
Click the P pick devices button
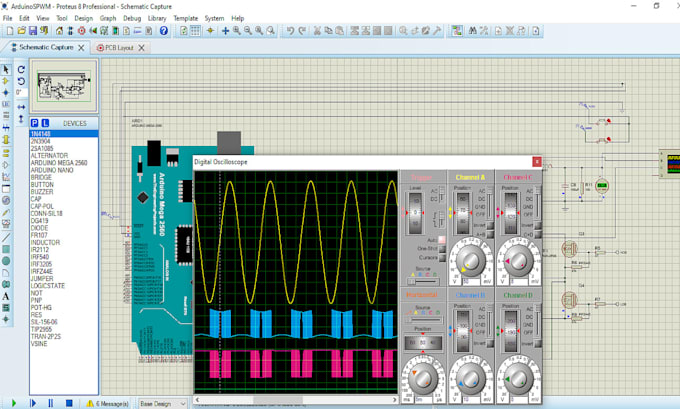point(35,123)
